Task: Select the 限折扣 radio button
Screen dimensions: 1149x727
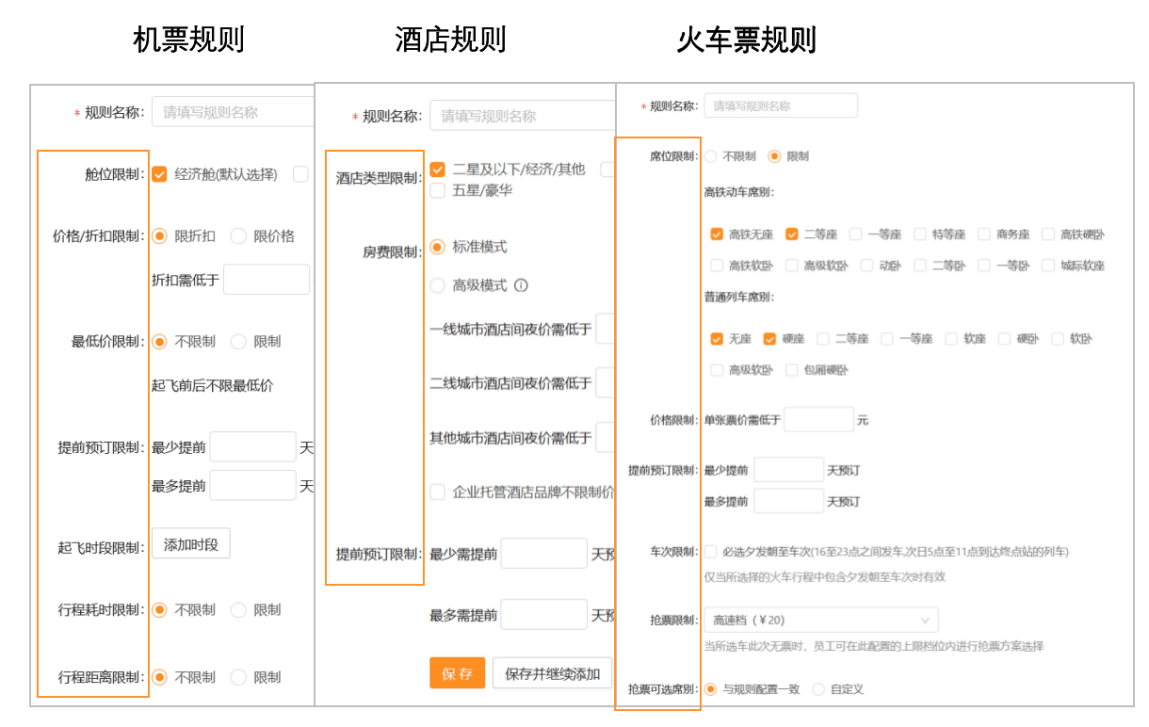Action: [160, 236]
